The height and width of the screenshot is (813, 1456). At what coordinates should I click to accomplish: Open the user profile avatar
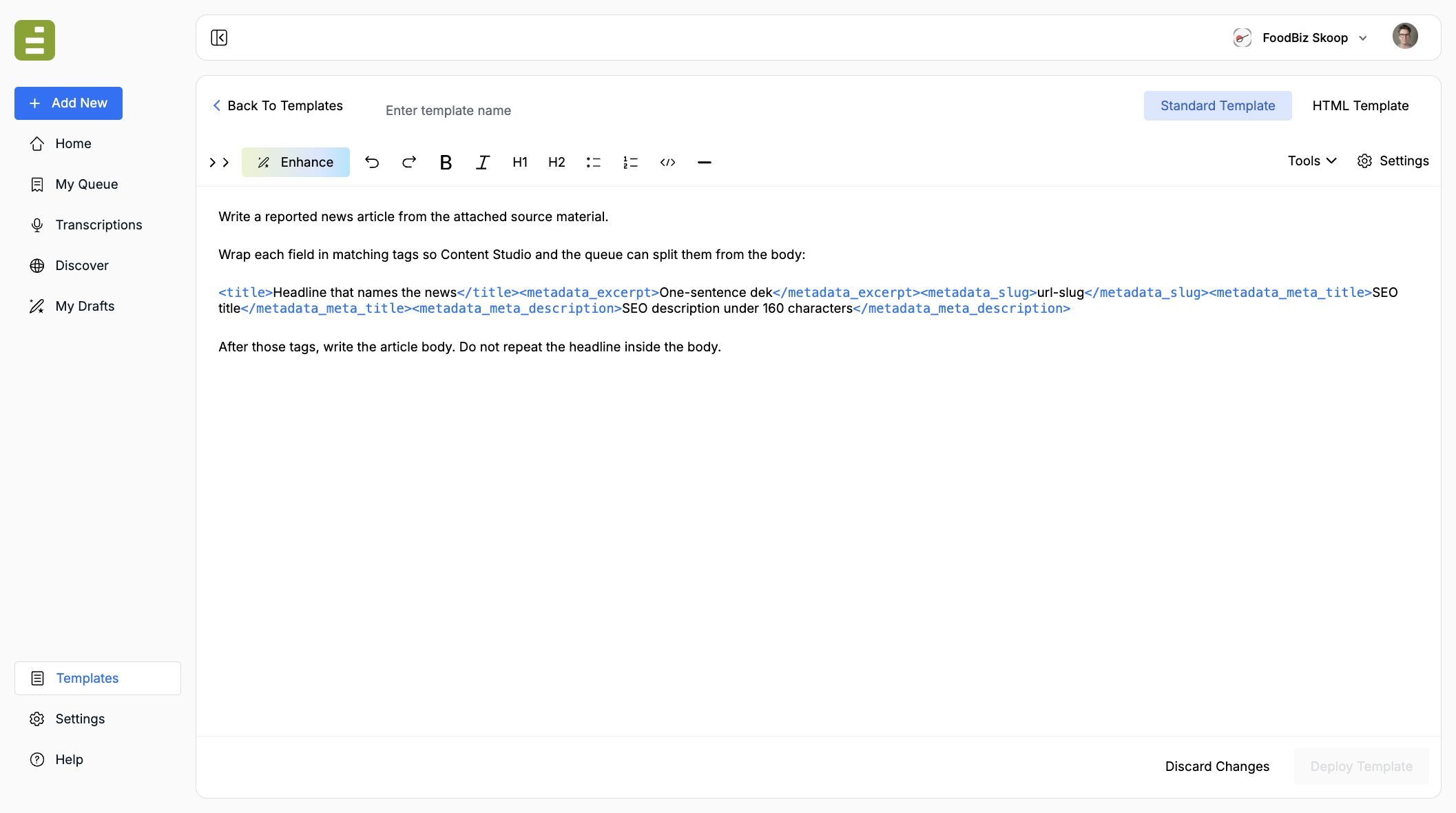pyautogui.click(x=1405, y=36)
